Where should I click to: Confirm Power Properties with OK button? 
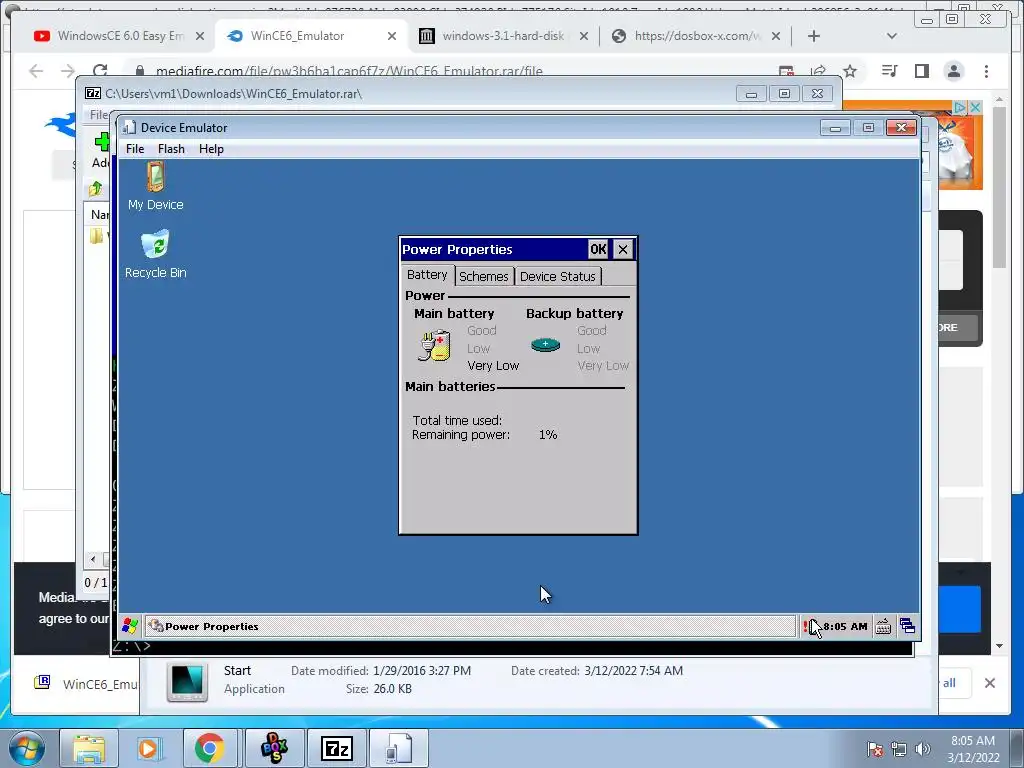(598, 249)
